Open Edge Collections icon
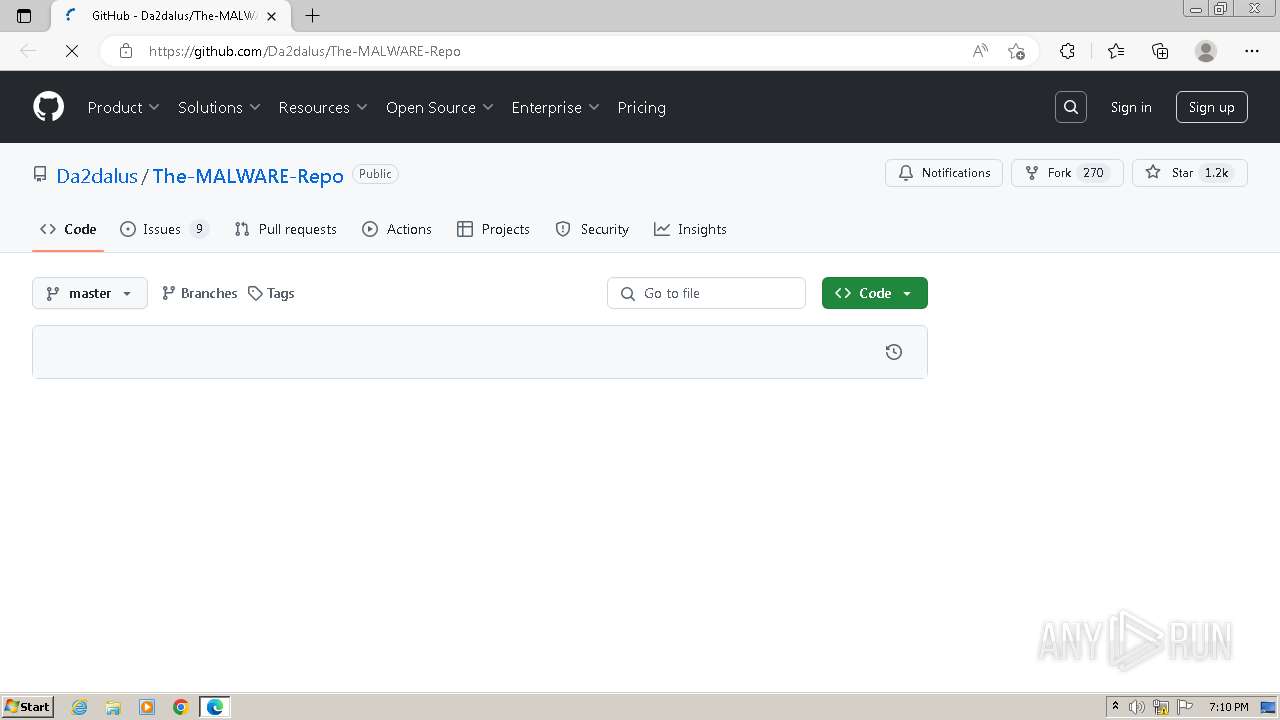 click(1160, 51)
